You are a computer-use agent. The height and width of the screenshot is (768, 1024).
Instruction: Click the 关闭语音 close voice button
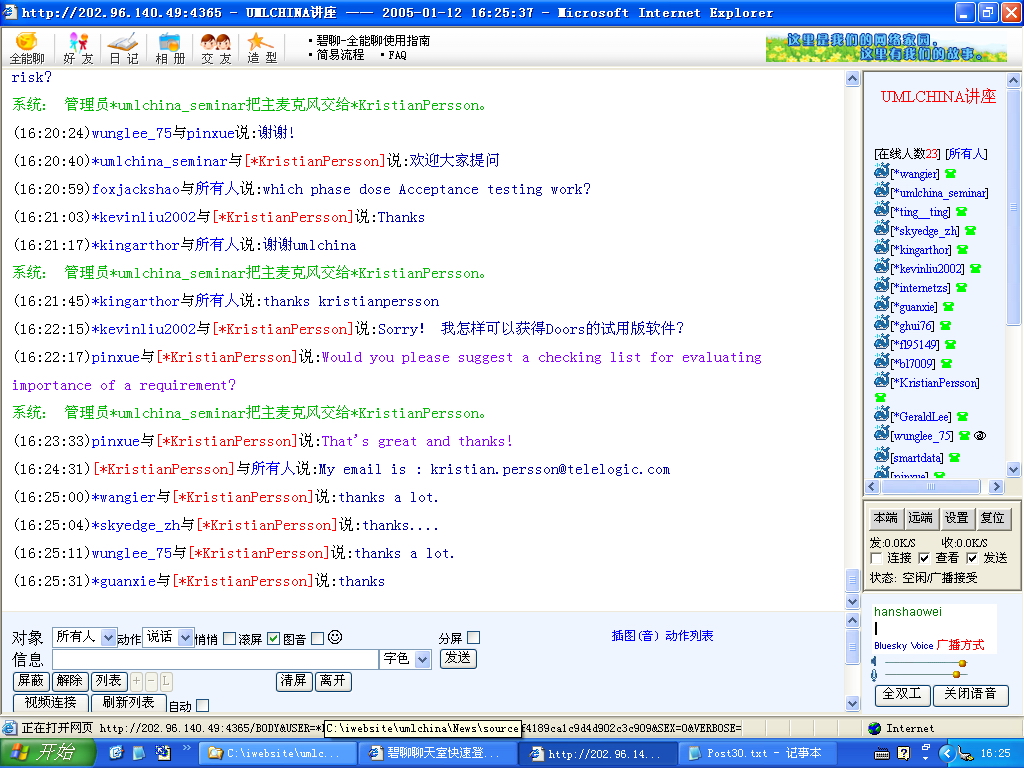[970, 694]
